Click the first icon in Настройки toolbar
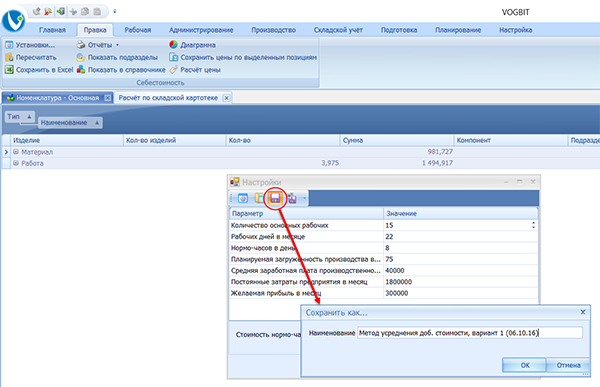Image resolution: width=600 pixels, height=387 pixels. coord(243,198)
